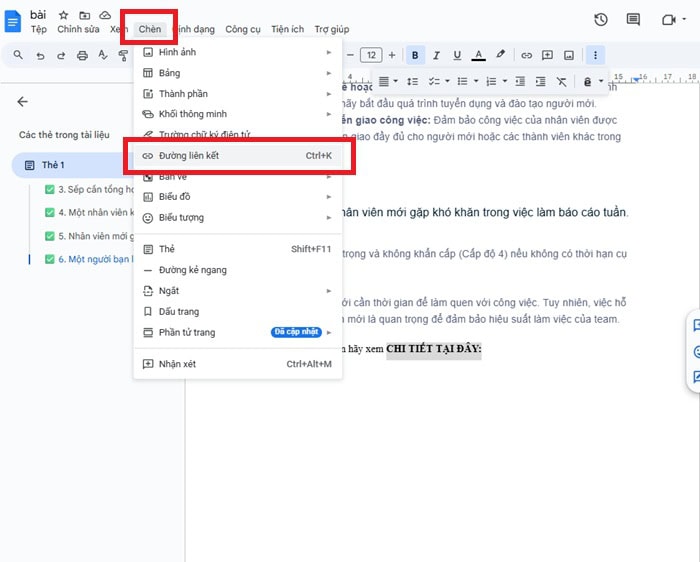Increase the font size
Viewport: 700px width, 562px height.
pos(392,55)
